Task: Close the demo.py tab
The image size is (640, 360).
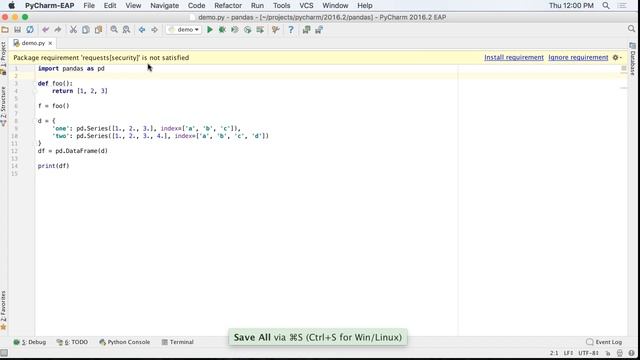Action: coord(50,43)
